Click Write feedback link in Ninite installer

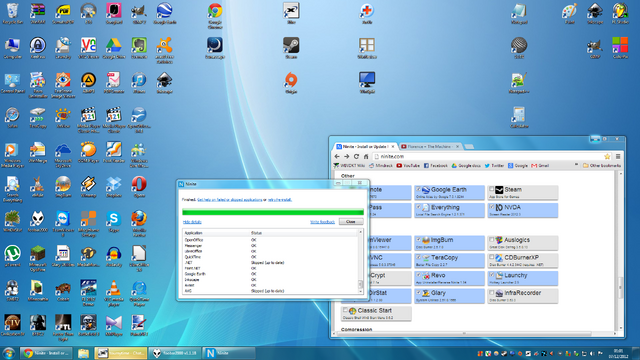322,222
